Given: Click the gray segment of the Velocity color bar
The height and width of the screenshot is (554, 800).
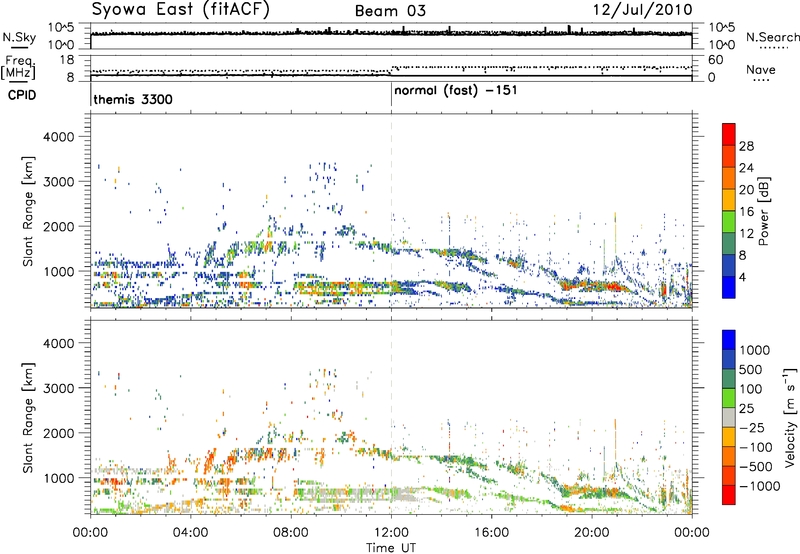Looking at the screenshot, I should (729, 418).
